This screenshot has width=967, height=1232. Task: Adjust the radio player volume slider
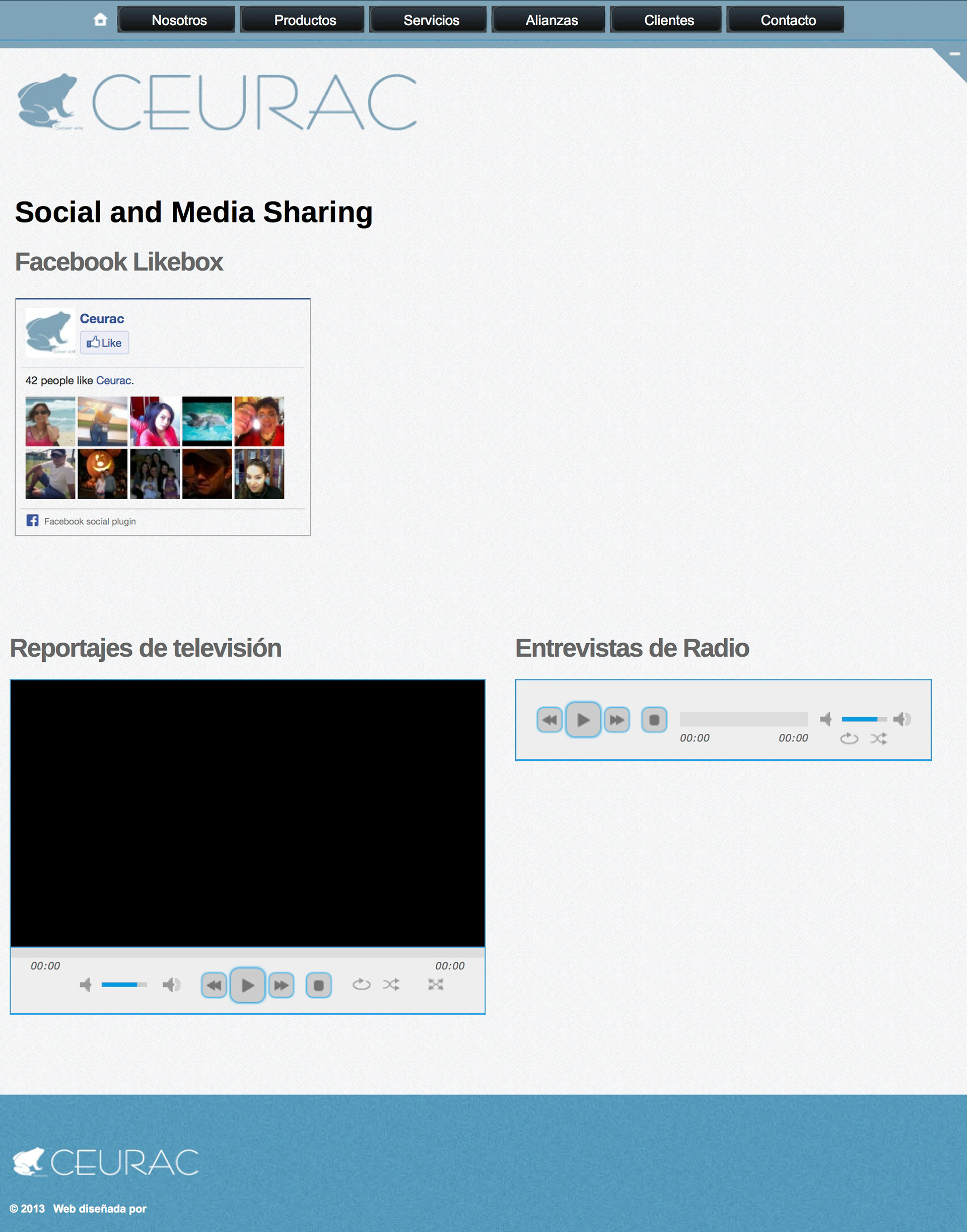click(x=865, y=720)
